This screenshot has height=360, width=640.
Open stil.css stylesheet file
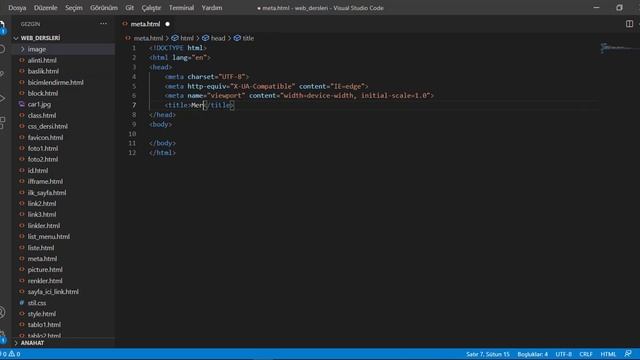37,302
